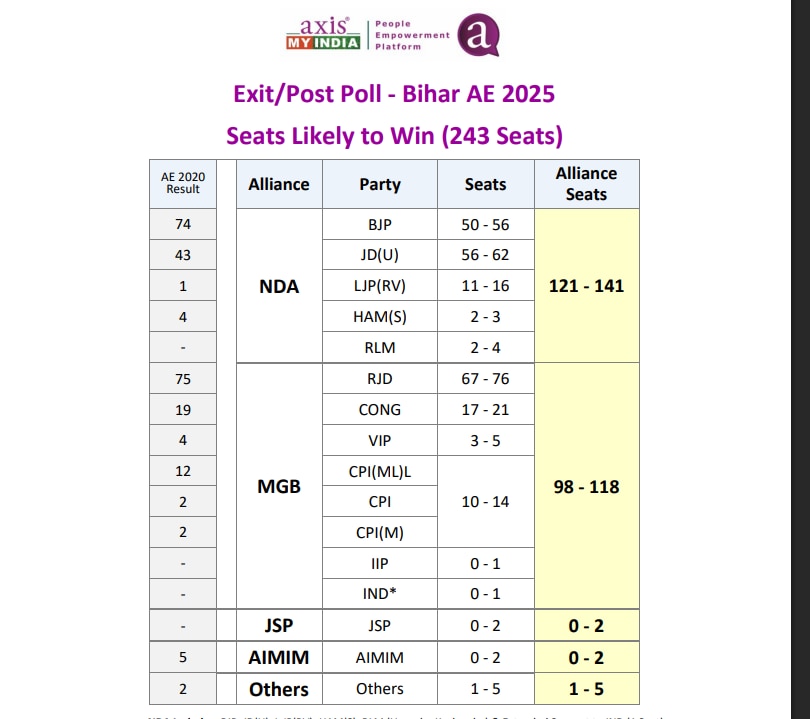Click the purple 'a' speech bubble logo
The width and height of the screenshot is (810, 719).
[x=478, y=35]
